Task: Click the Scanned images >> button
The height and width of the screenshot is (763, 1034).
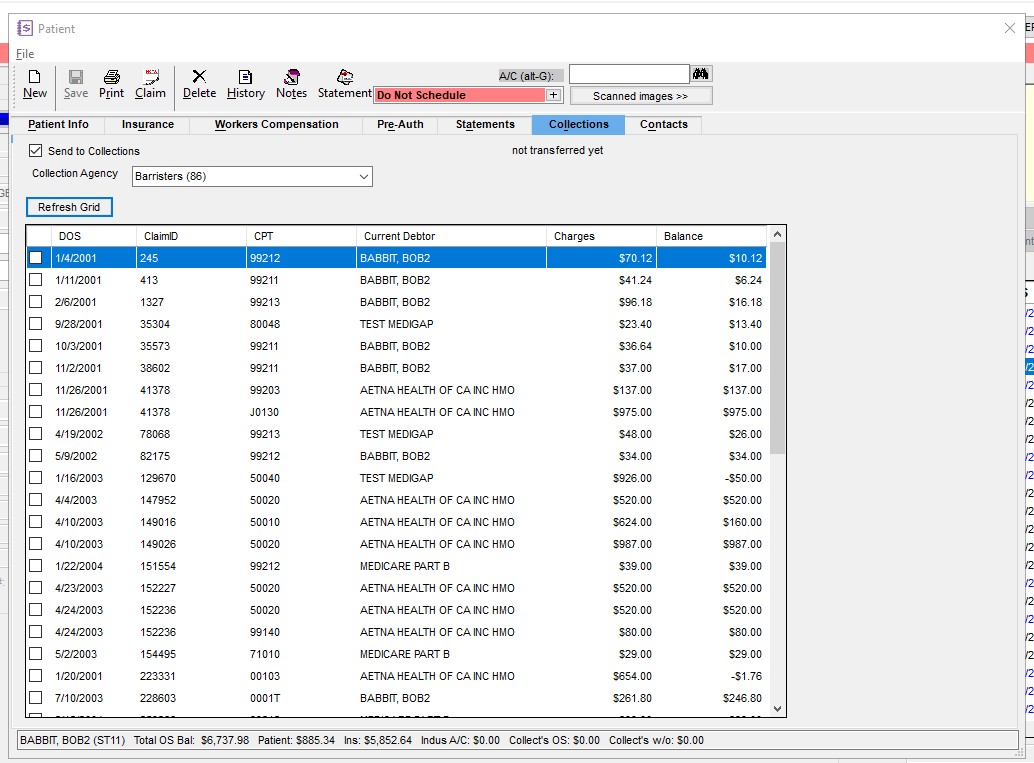Action: (640, 96)
